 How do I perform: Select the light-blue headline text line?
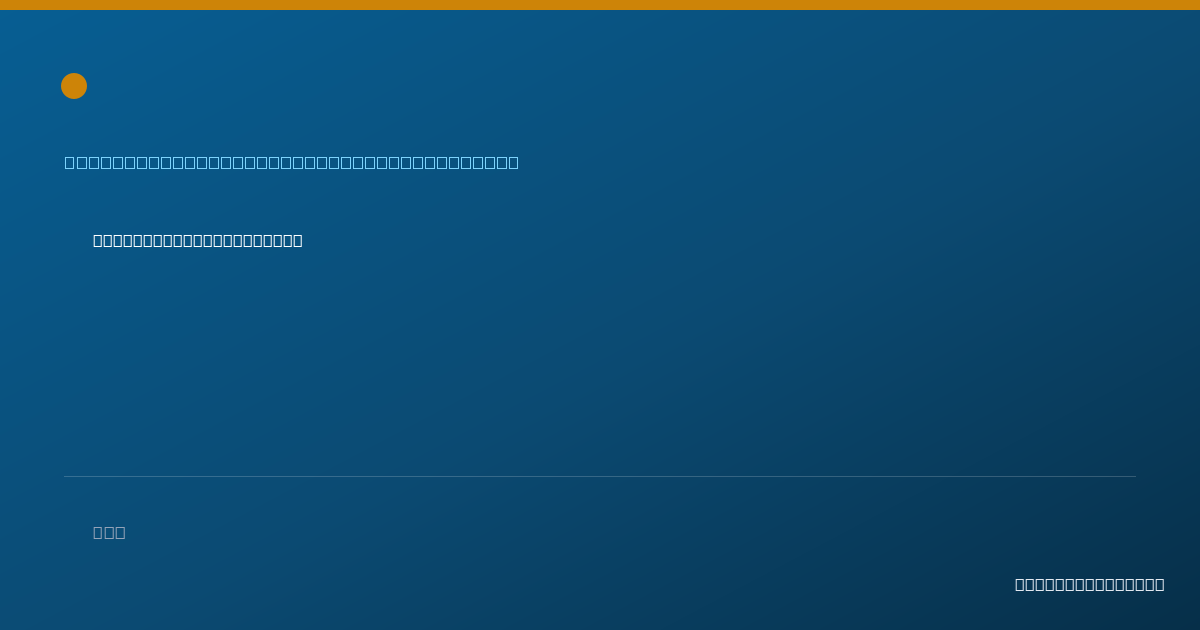click(x=292, y=162)
